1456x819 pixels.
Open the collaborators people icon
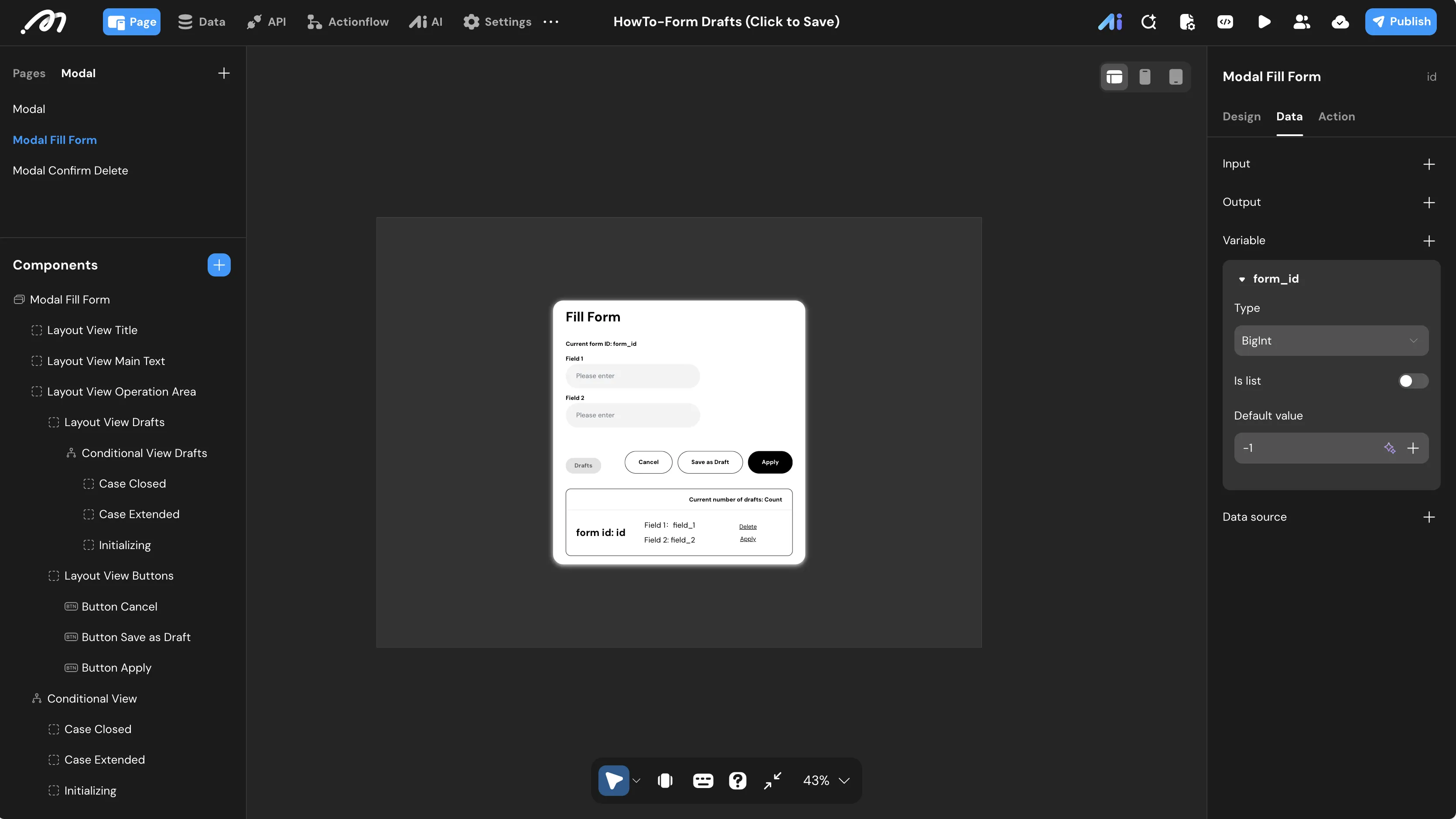pos(1302,22)
